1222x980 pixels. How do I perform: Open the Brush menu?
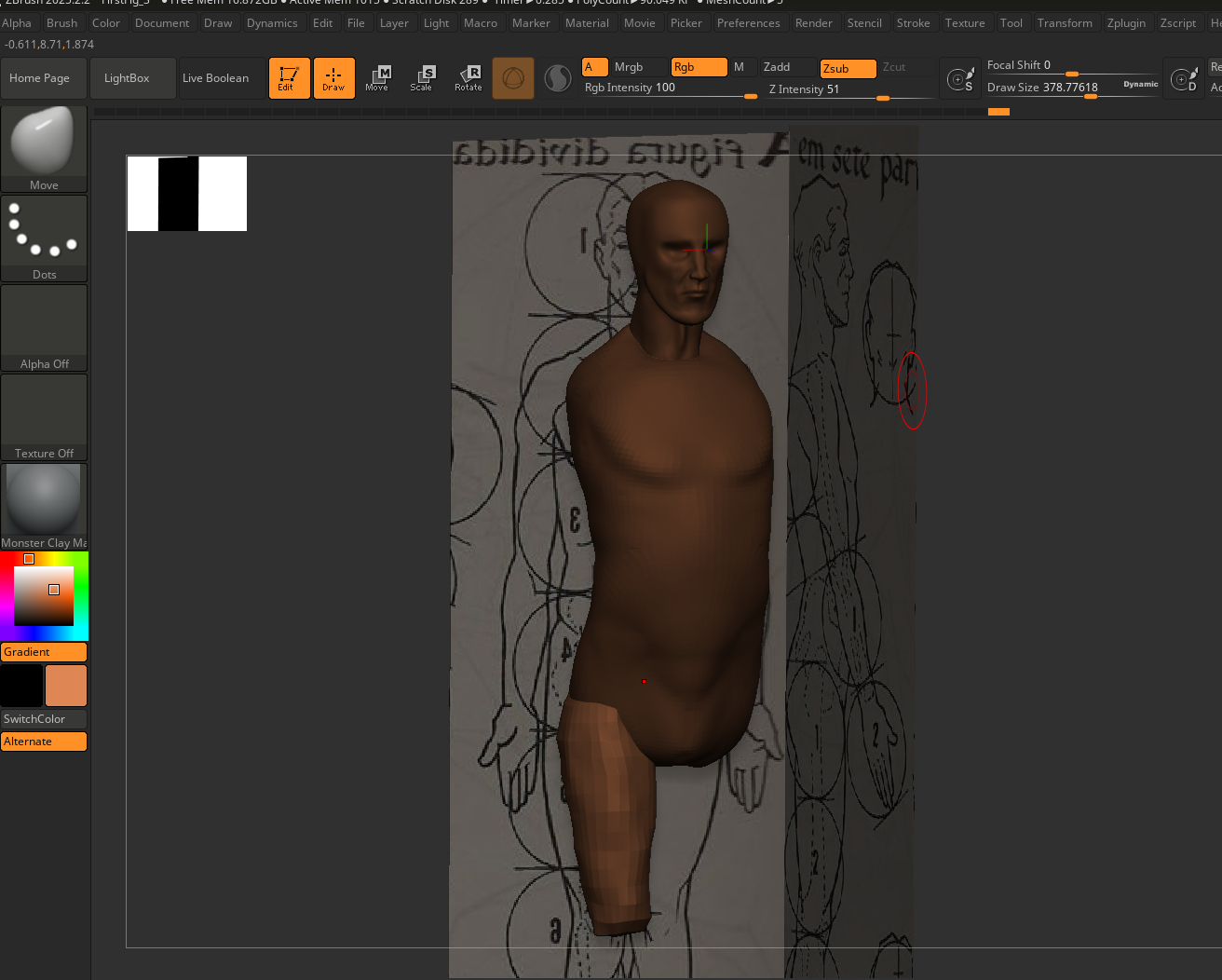point(62,23)
